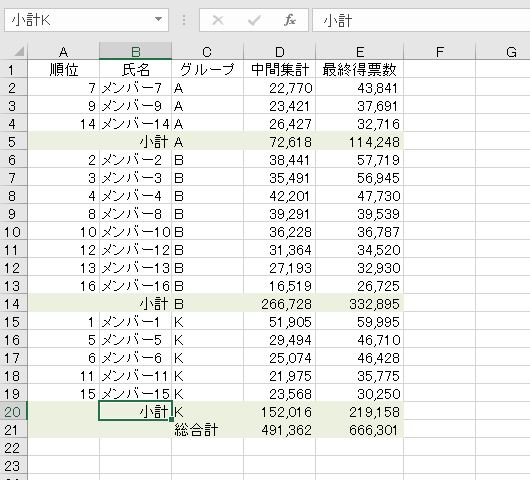
Task: Select column F header
Action: 439,52
